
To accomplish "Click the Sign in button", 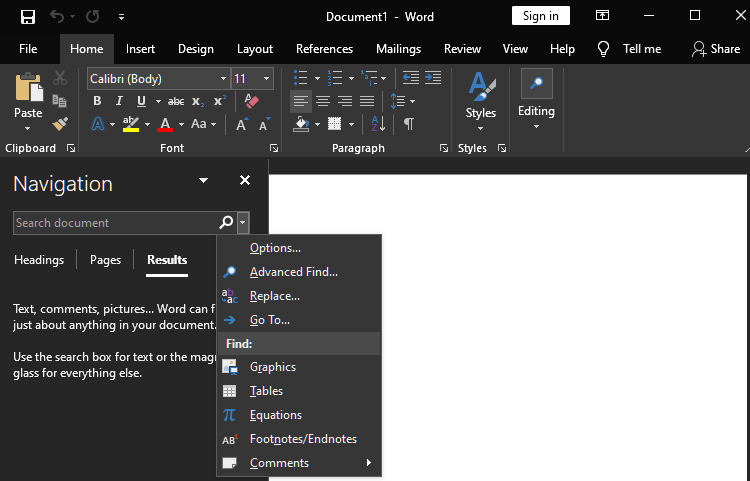I will pyautogui.click(x=540, y=16).
